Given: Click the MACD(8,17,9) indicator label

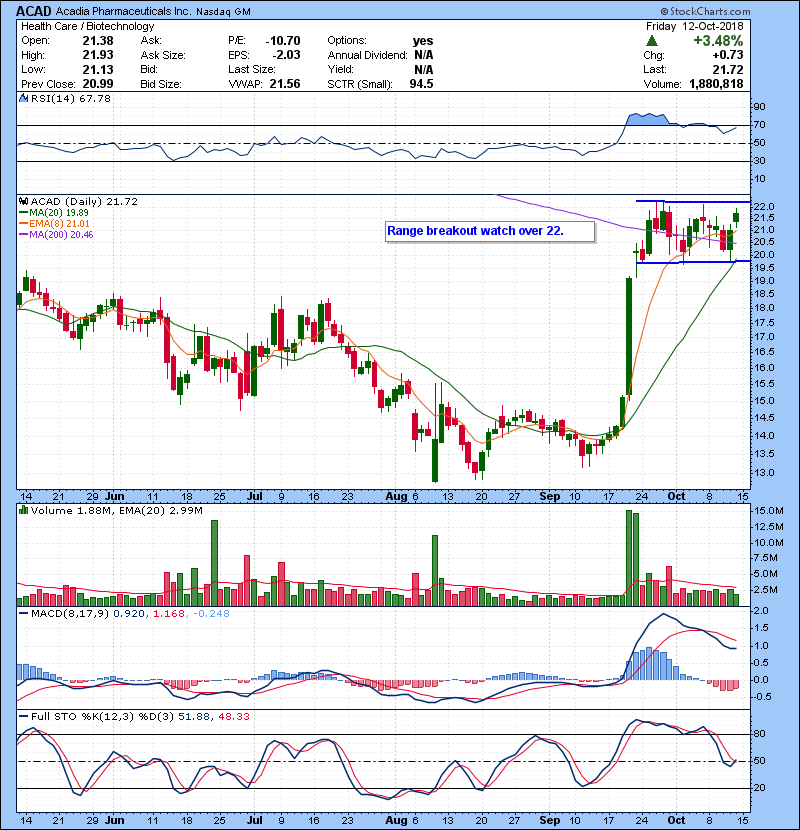Looking at the screenshot, I should (70, 614).
